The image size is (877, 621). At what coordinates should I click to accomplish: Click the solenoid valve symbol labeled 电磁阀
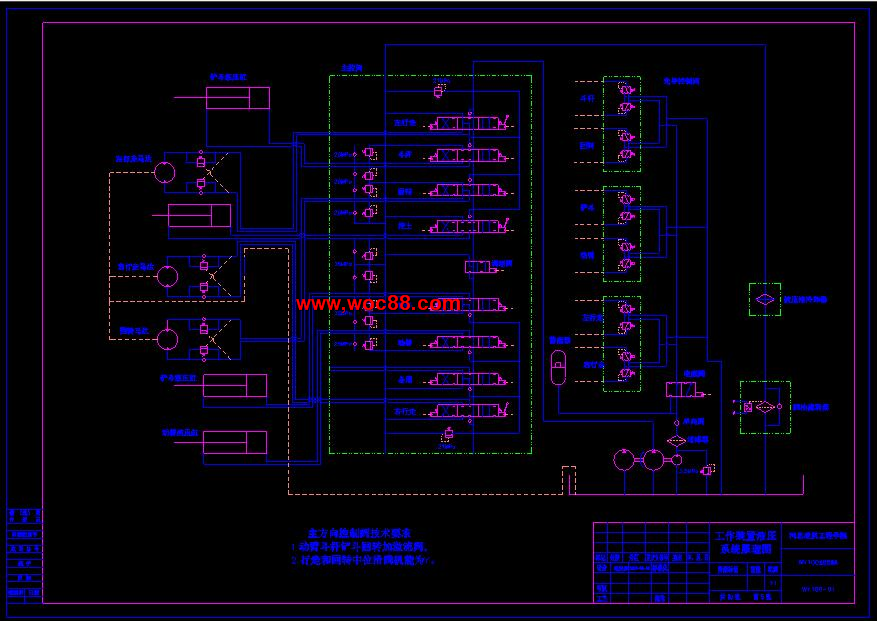[x=685, y=390]
